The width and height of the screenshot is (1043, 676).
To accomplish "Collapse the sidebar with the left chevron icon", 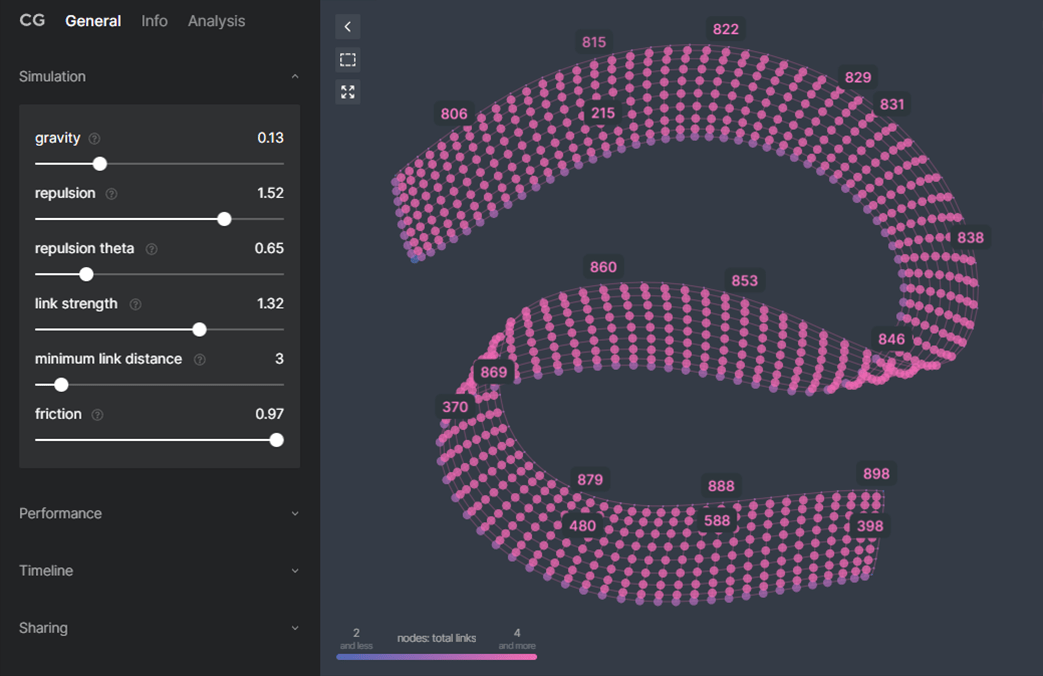I will click(347, 27).
